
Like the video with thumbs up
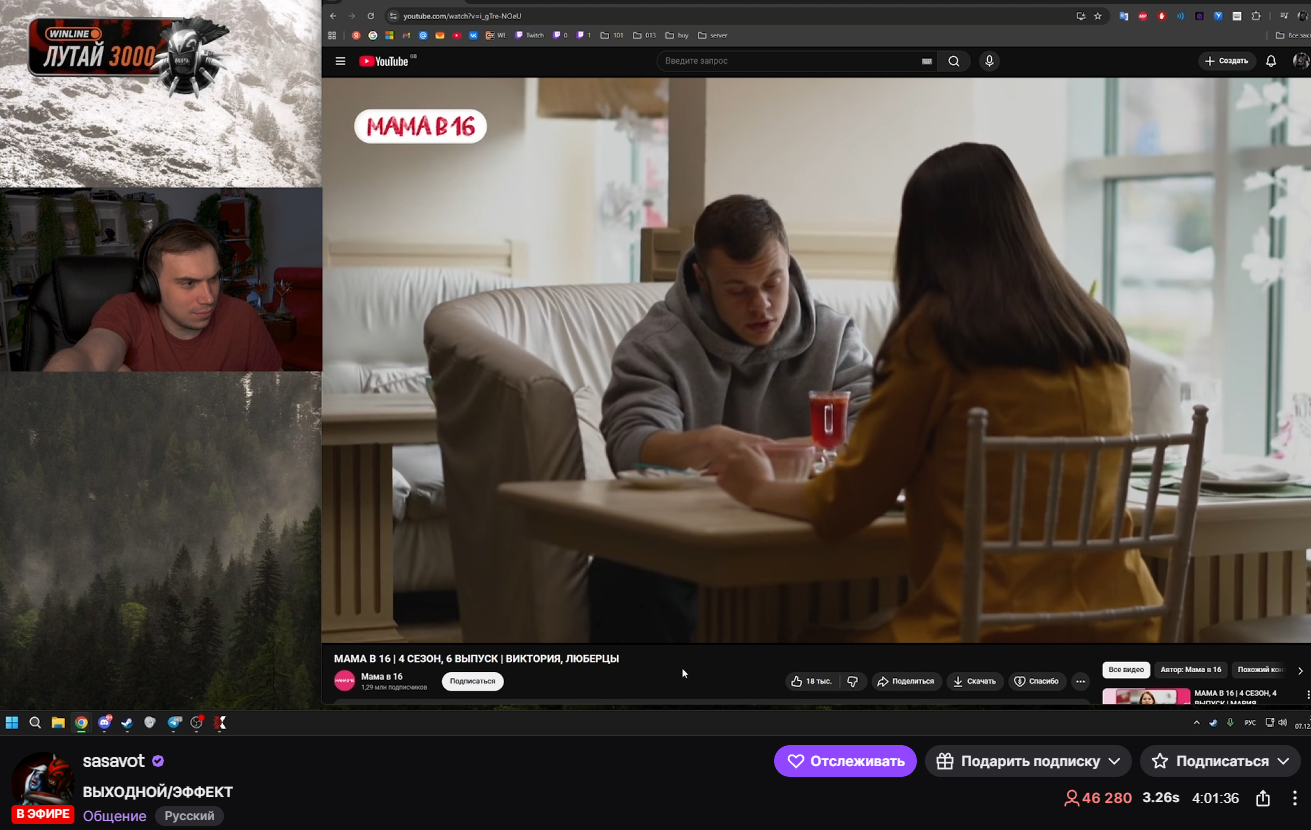pos(812,681)
